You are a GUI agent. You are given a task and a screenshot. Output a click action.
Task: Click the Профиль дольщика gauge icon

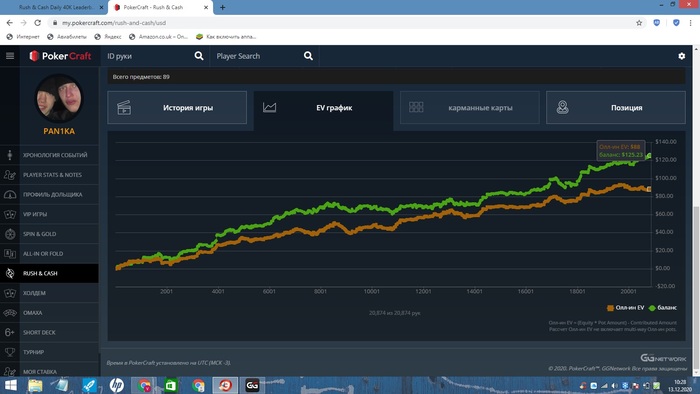pos(10,195)
